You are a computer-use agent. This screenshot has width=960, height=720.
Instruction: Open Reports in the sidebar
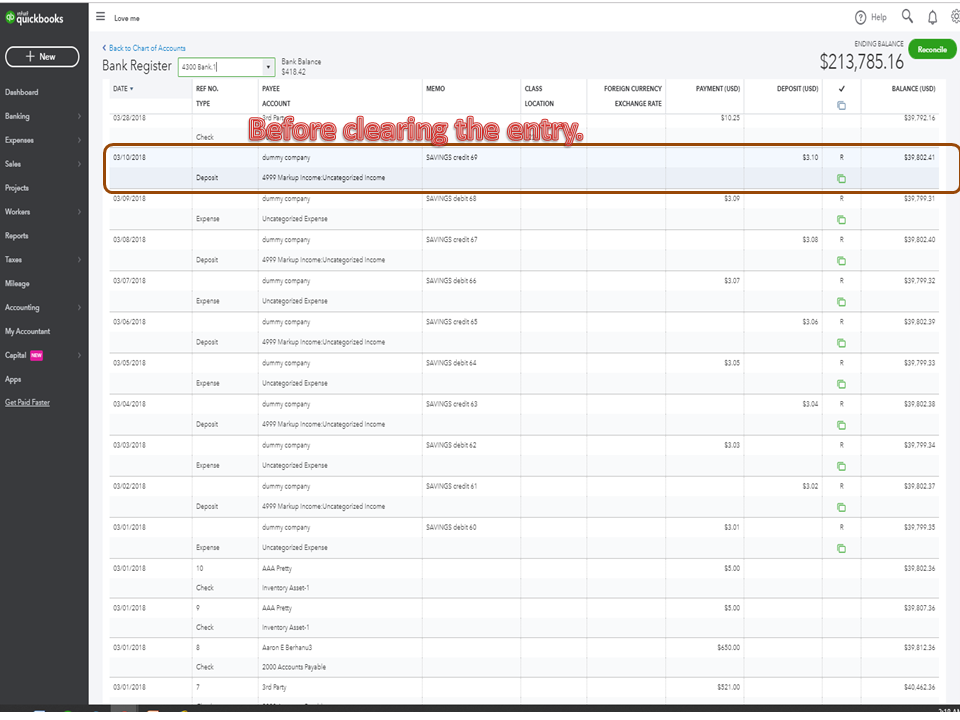[17, 235]
